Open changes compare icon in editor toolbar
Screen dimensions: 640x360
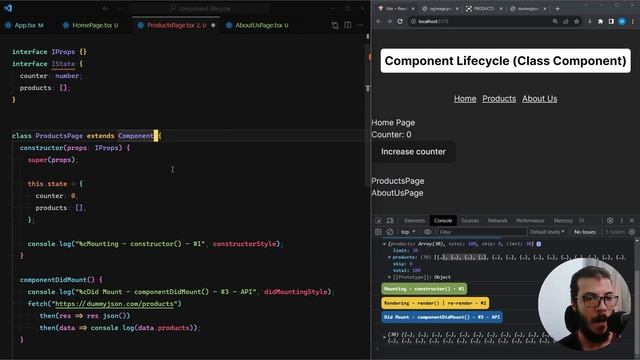point(335,25)
